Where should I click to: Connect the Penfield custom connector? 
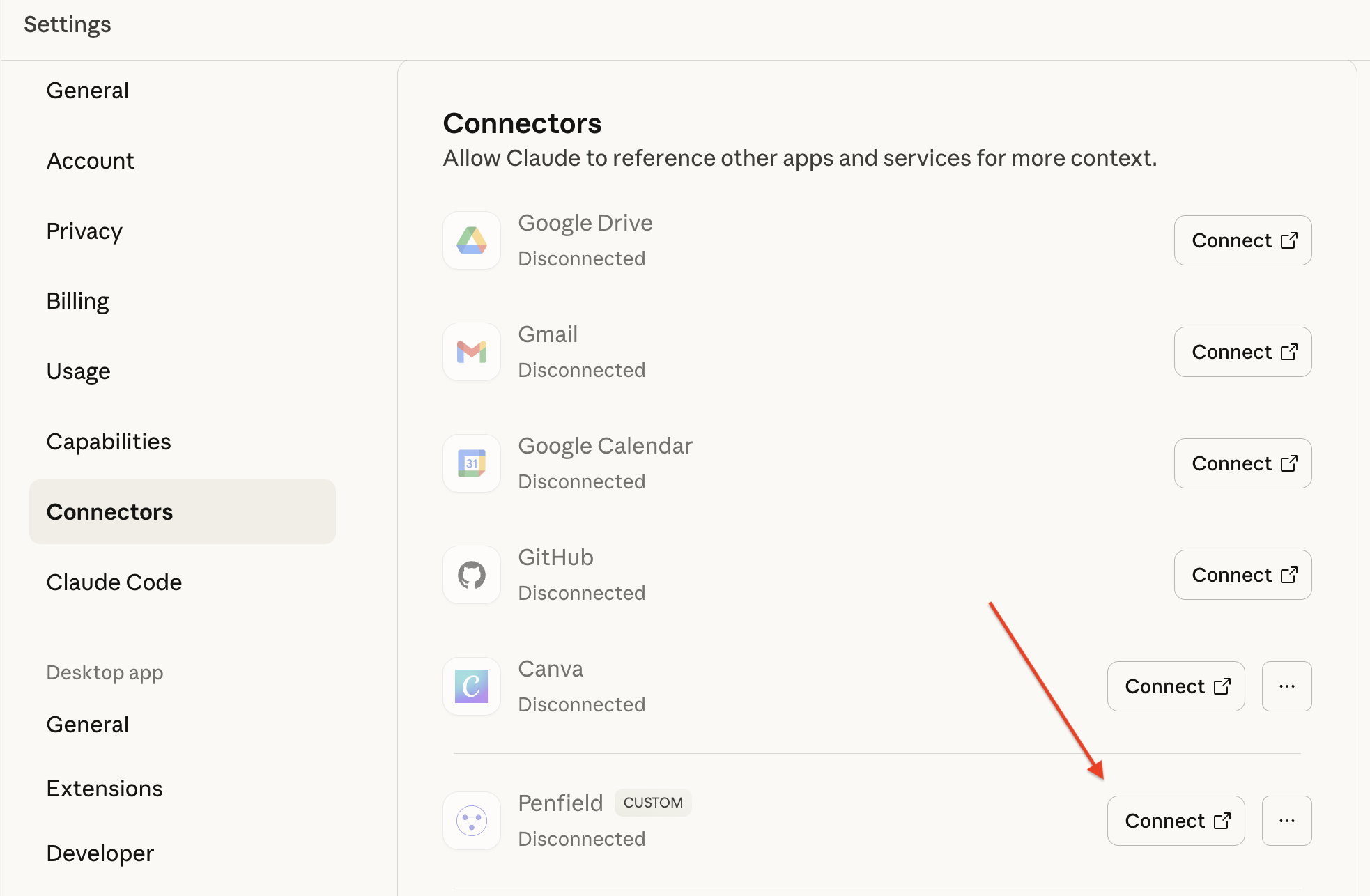[x=1176, y=821]
